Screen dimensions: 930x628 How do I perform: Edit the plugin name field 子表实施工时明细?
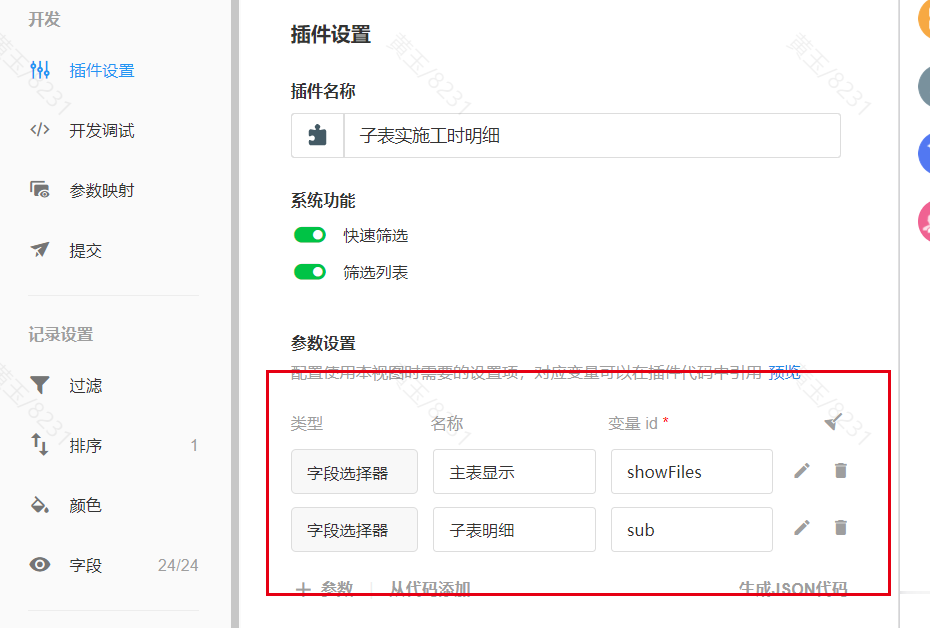coord(592,135)
